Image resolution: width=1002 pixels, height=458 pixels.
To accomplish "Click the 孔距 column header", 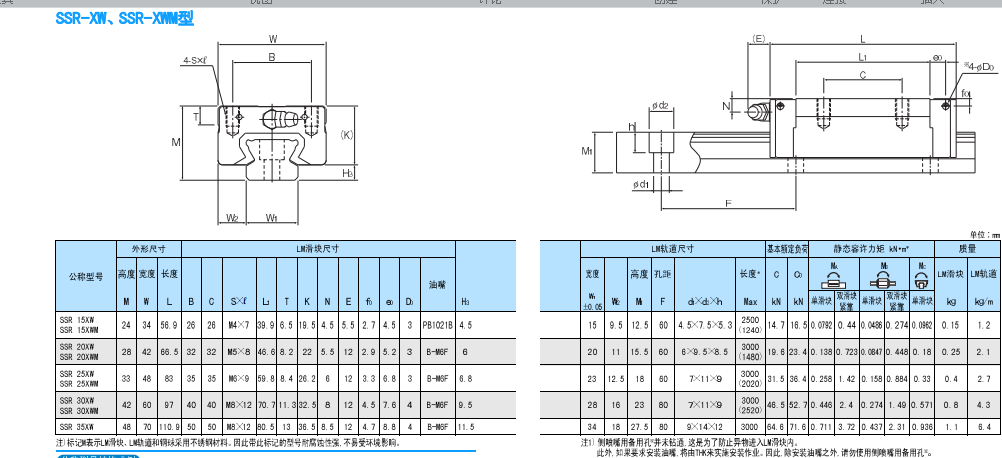I will click(x=663, y=274).
